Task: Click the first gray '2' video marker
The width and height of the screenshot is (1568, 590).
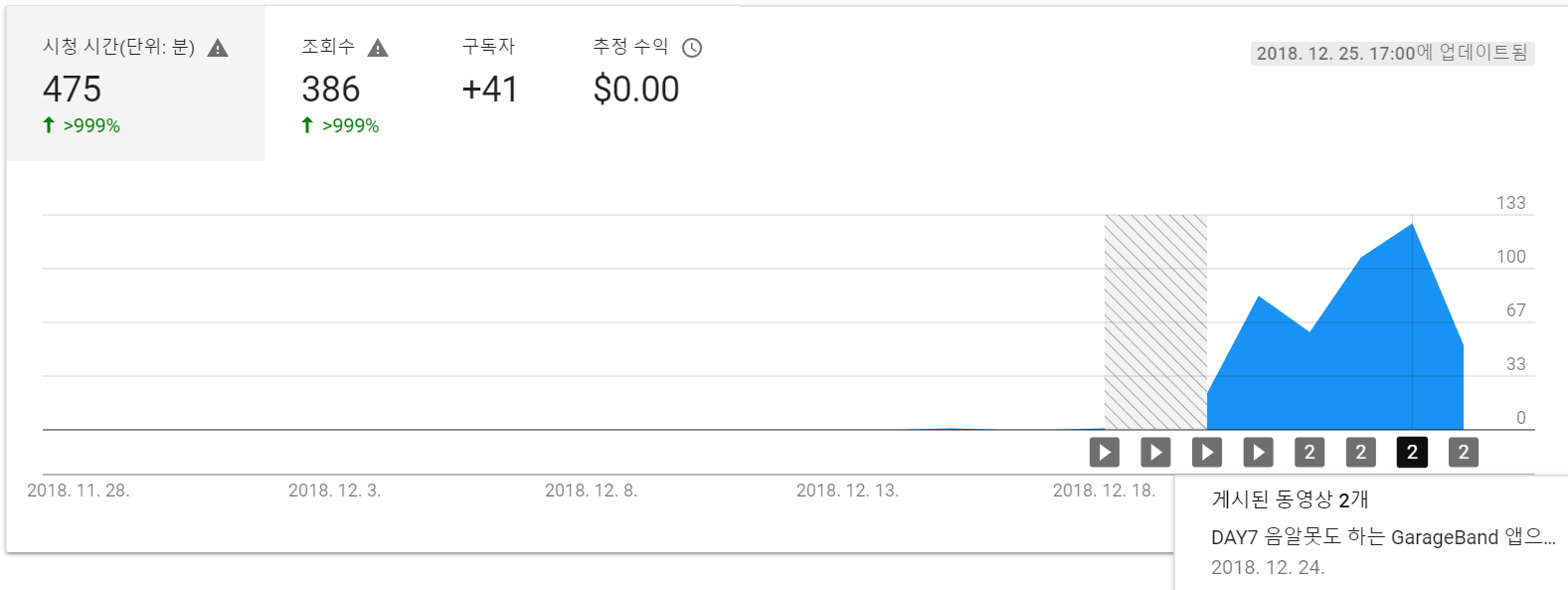Action: click(x=1309, y=453)
